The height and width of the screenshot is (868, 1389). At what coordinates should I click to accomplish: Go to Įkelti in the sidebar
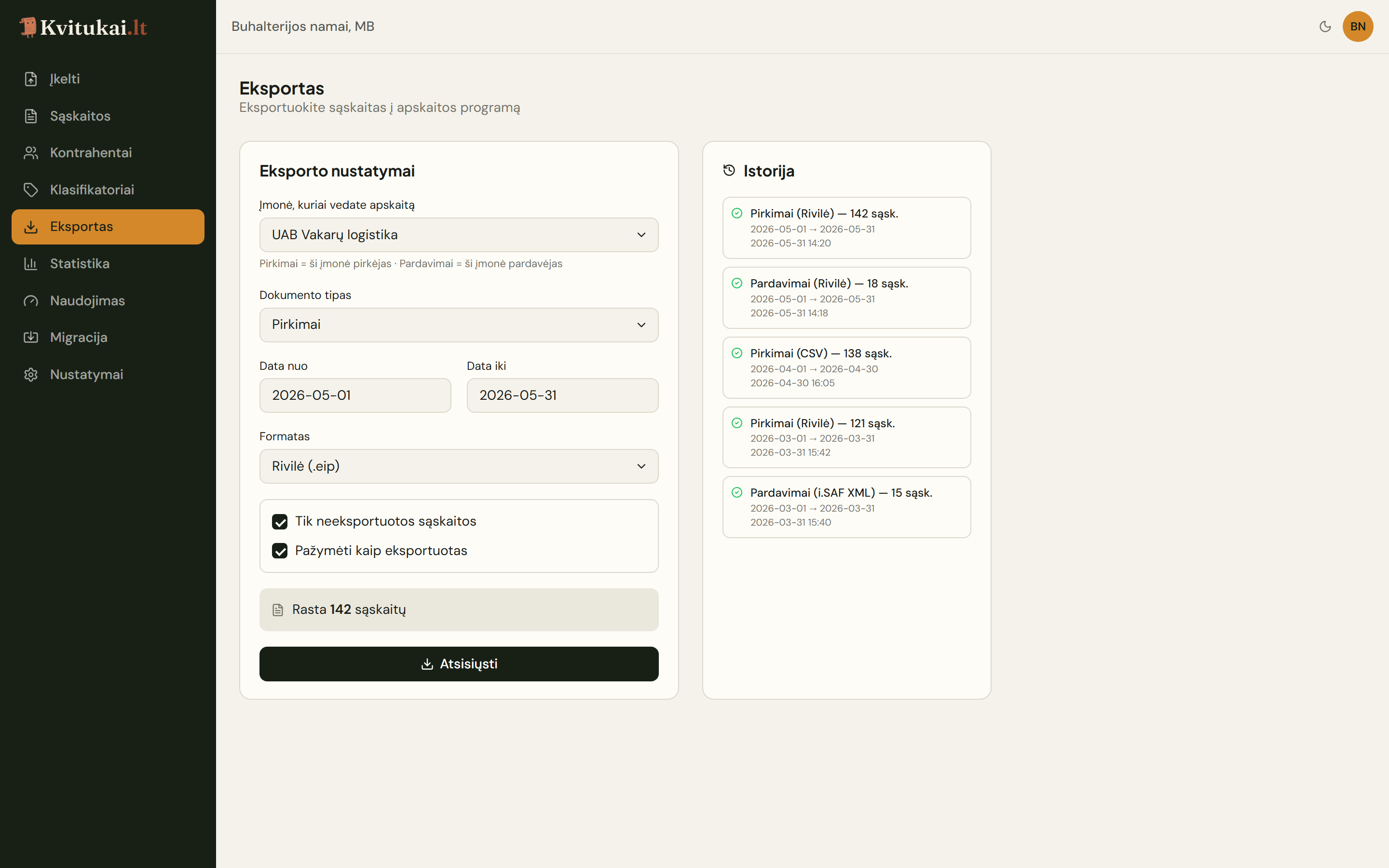(x=108, y=79)
